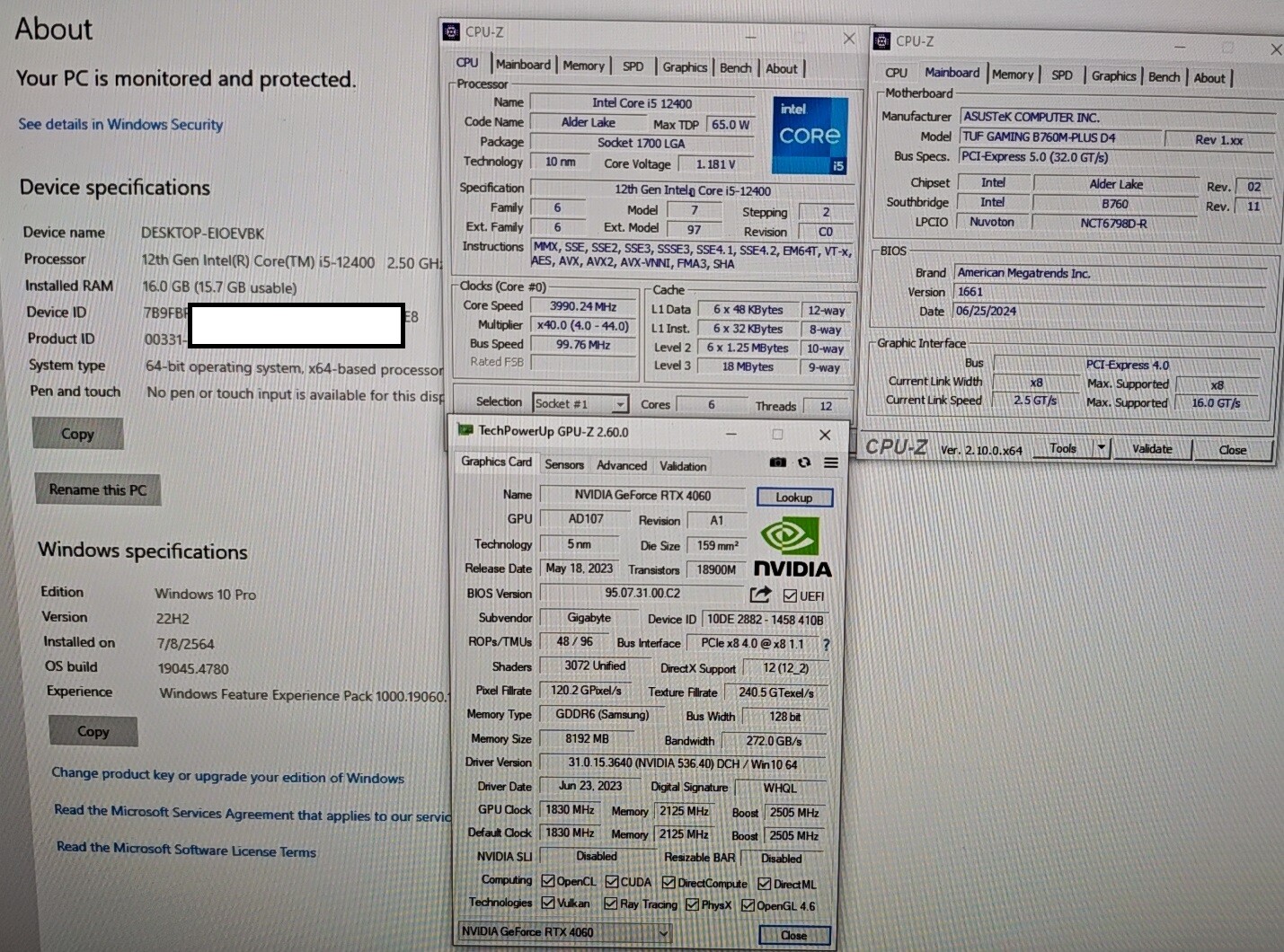The image size is (1284, 952).
Task: Open Change product key or upgrade edition link
Action: (227, 775)
